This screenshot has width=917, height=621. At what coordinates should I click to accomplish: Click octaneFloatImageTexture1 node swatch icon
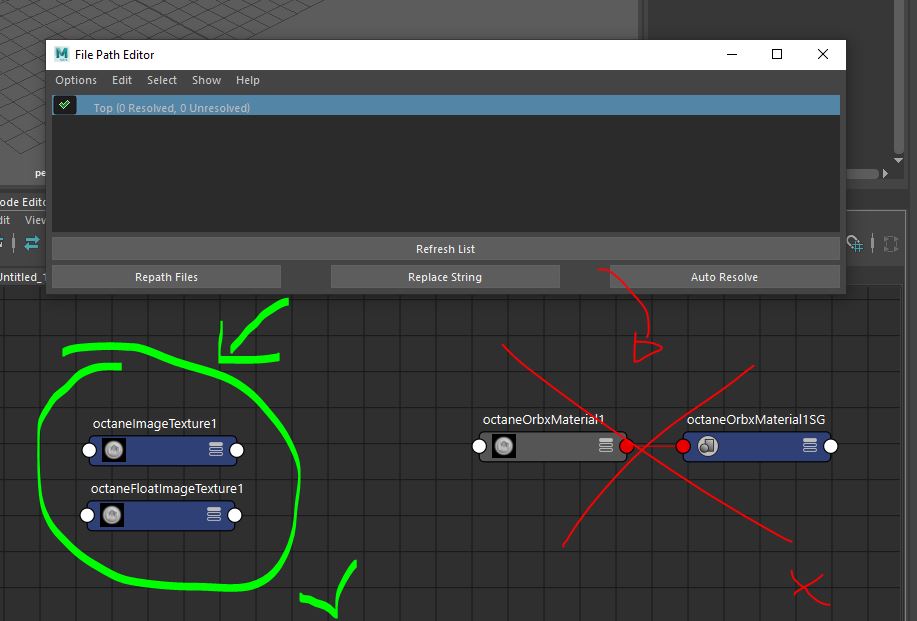click(112, 515)
